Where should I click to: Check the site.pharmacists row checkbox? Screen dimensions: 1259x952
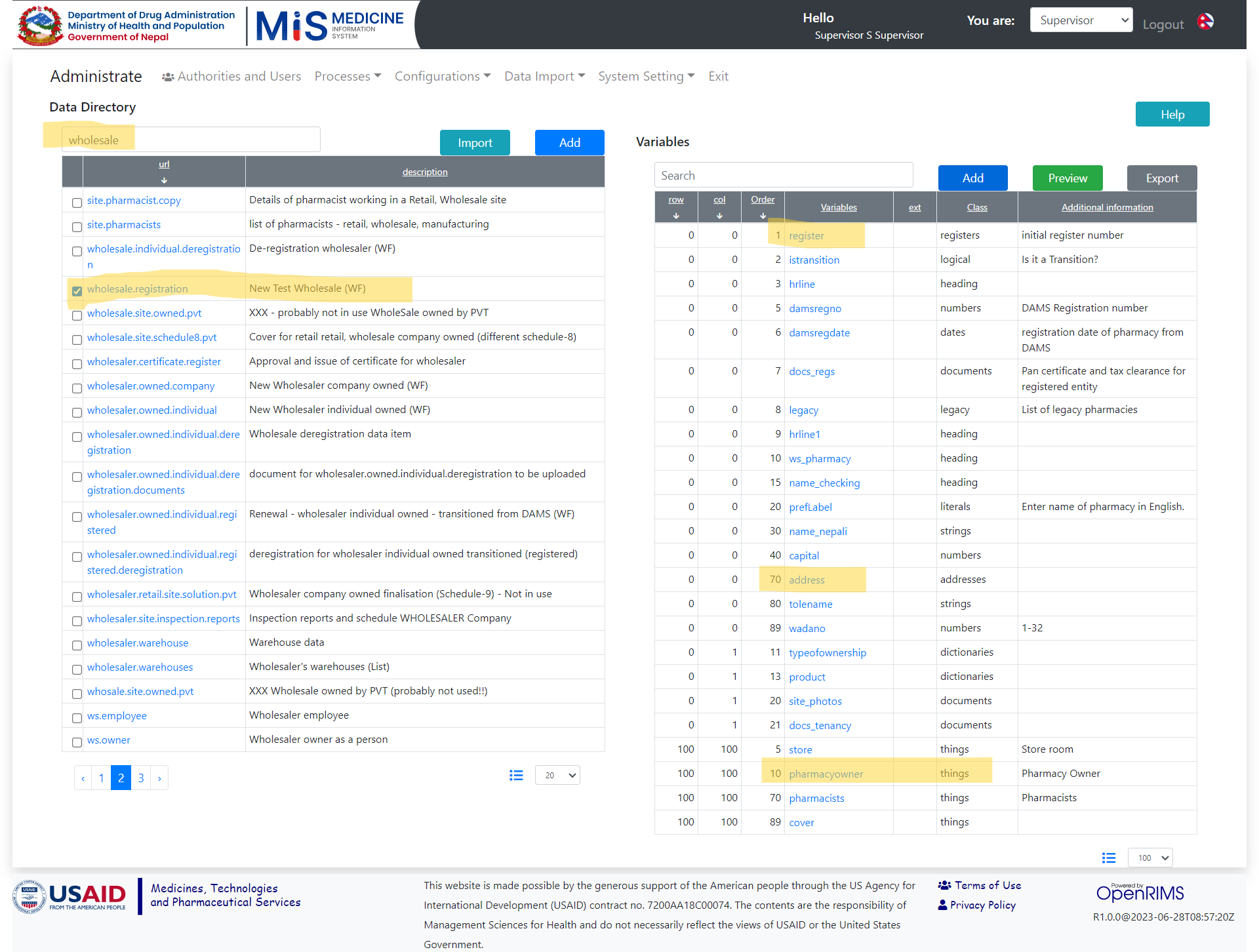pos(77,227)
